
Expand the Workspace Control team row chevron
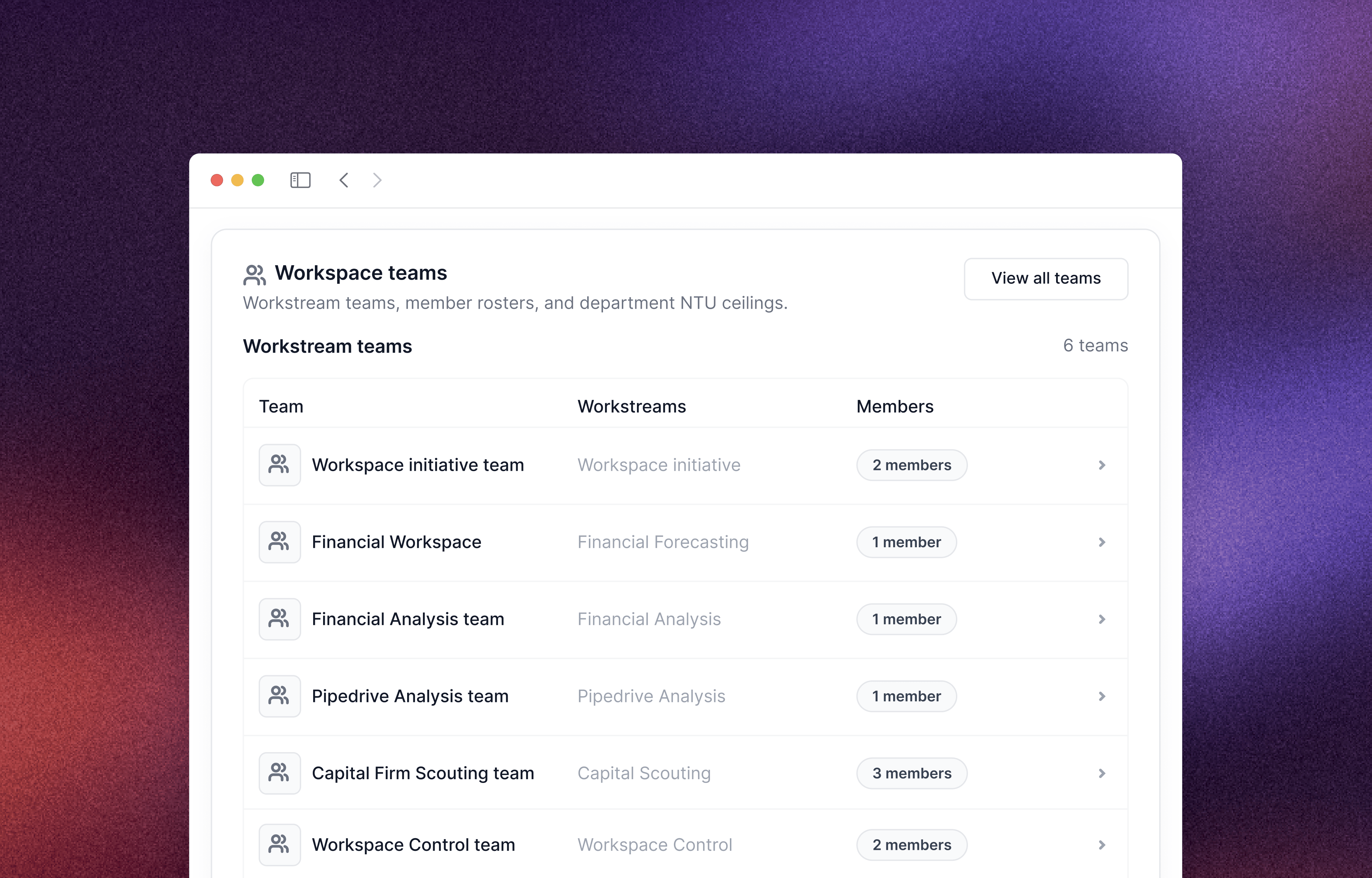[1102, 845]
